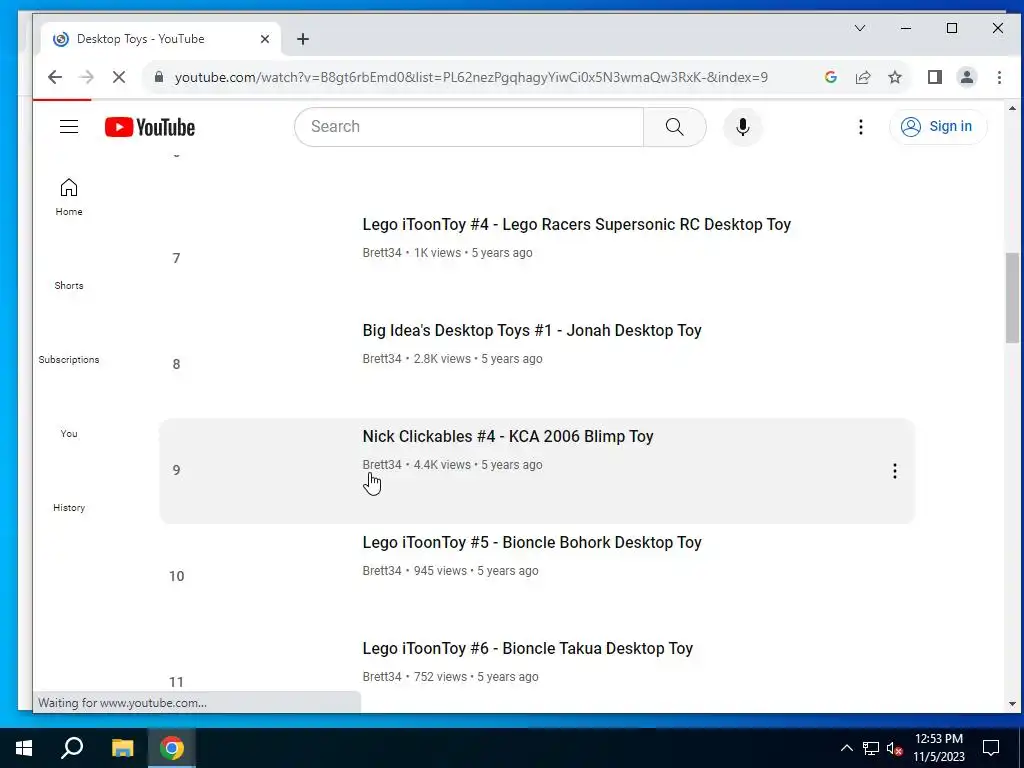The width and height of the screenshot is (1024, 768).
Task: Open the Chrome profile avatar
Action: click(967, 77)
